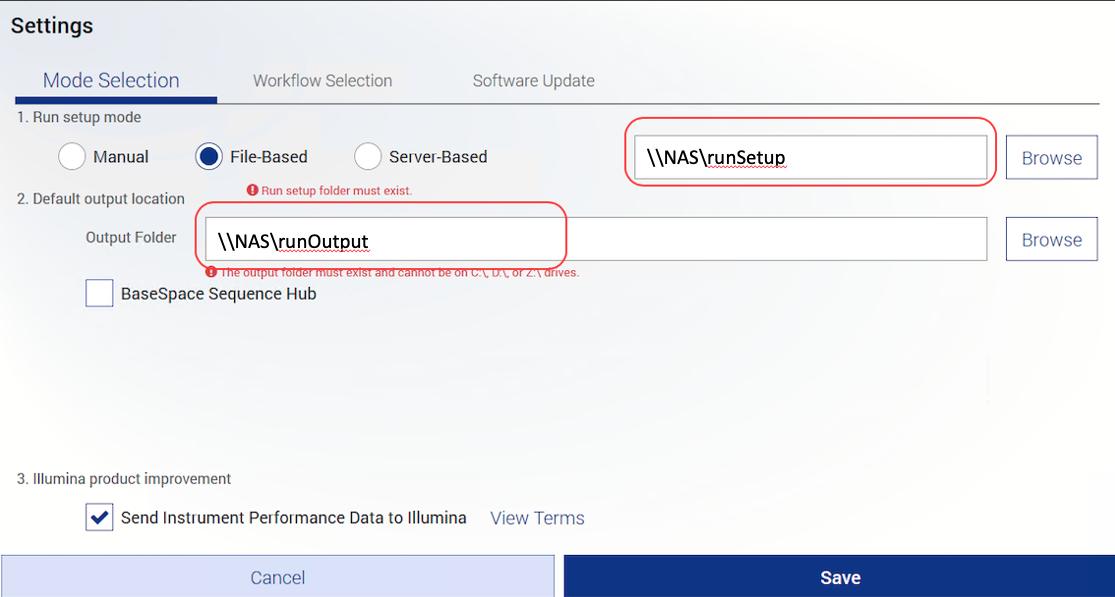Switch to Server-Based run setup mode

pyautogui.click(x=368, y=157)
